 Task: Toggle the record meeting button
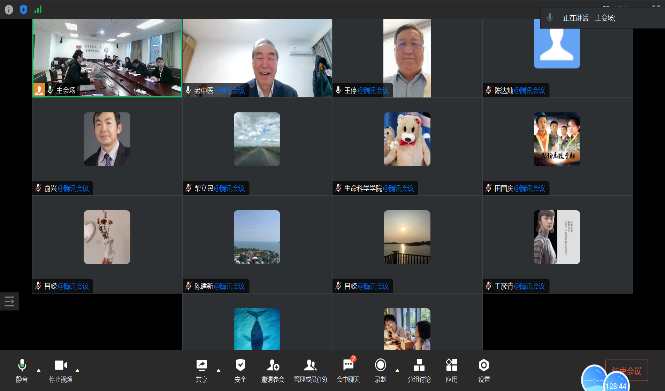[x=380, y=370]
